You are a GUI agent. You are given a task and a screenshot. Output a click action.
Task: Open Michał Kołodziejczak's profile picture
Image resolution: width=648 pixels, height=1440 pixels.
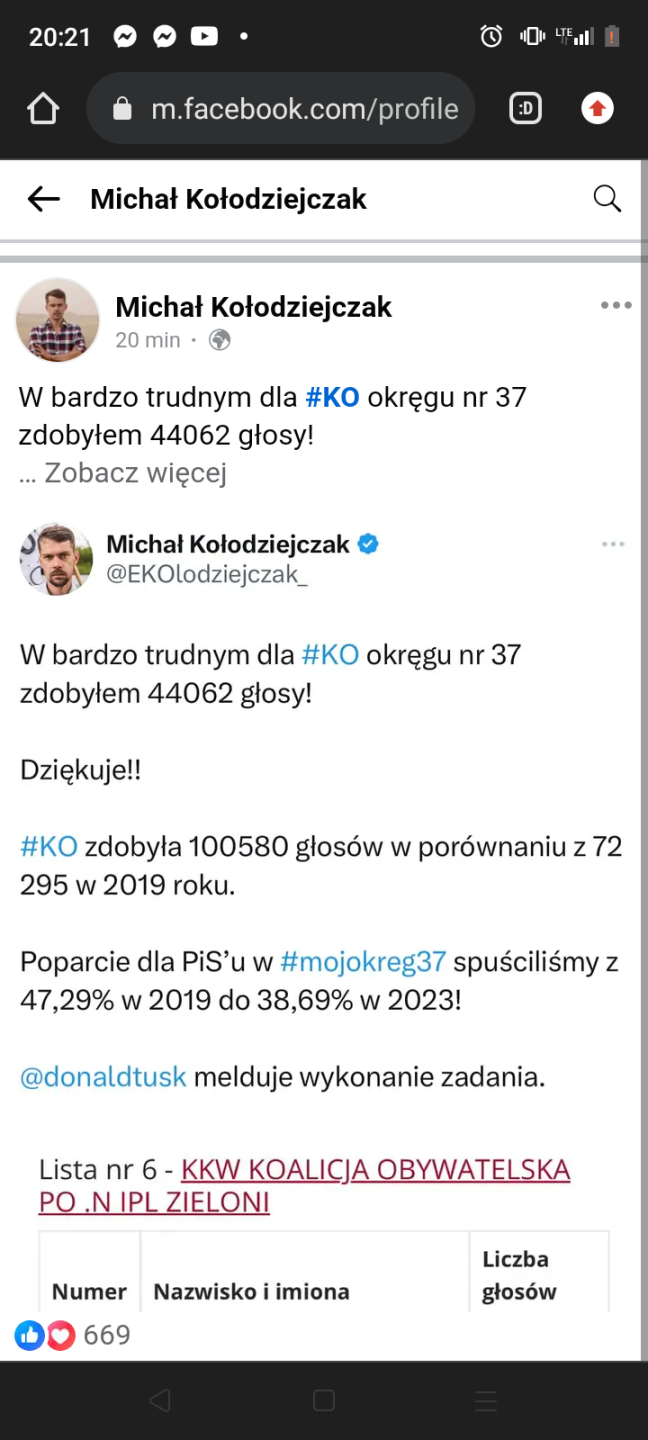pyautogui.click(x=58, y=320)
